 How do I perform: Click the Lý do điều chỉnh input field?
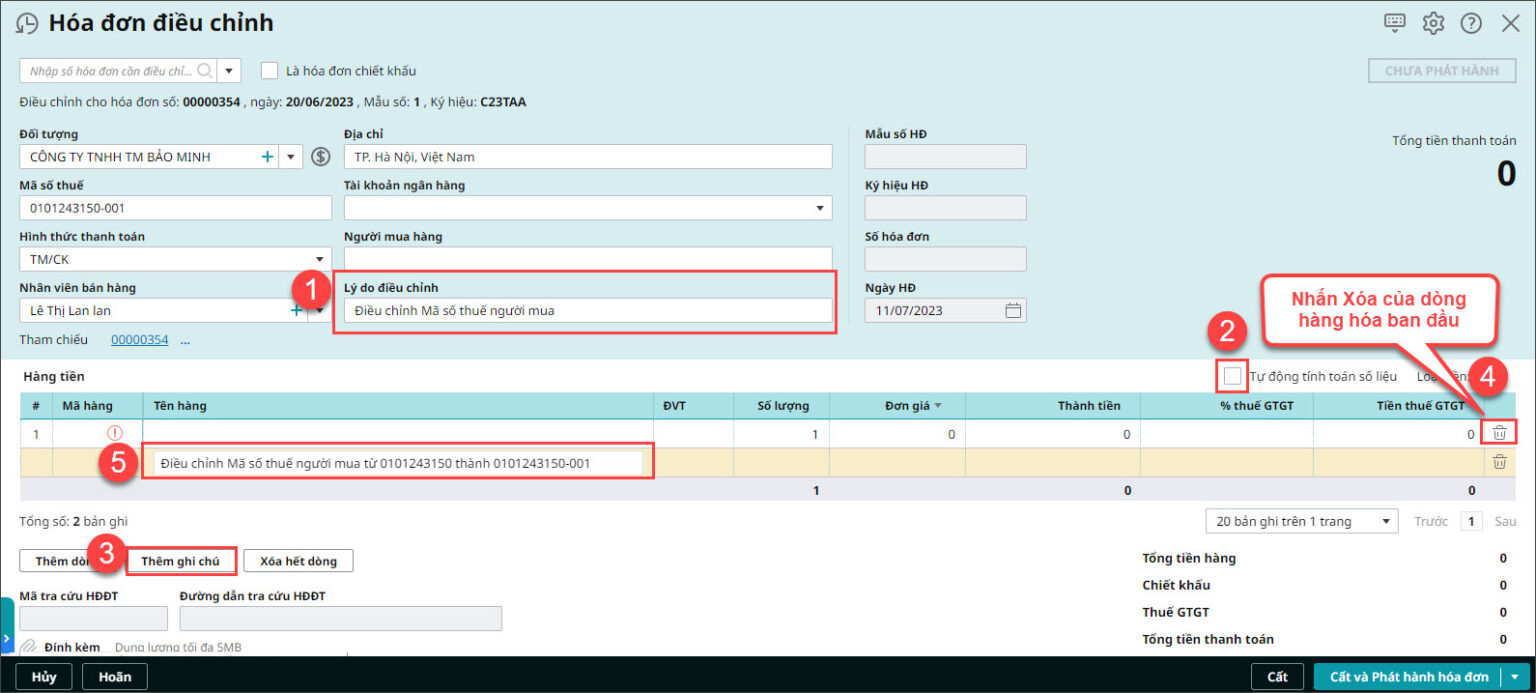pyautogui.click(x=588, y=311)
